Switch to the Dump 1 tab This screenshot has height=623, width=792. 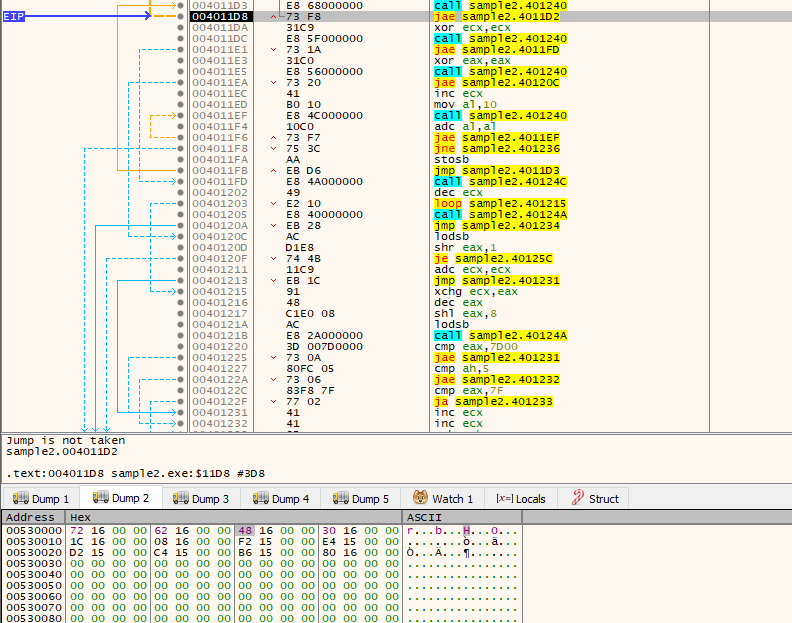[41, 499]
